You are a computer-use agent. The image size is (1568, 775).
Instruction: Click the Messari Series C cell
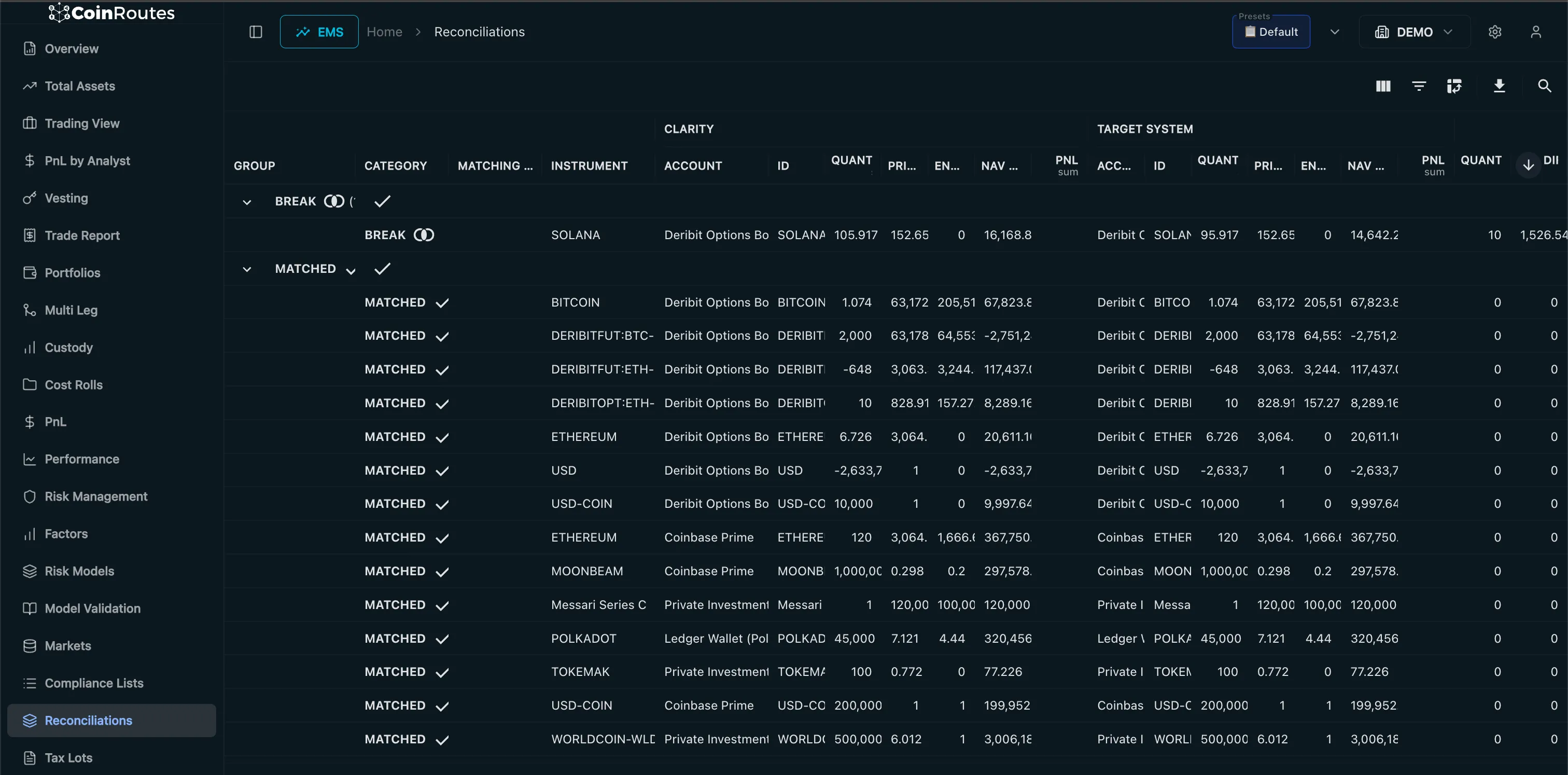(x=598, y=604)
